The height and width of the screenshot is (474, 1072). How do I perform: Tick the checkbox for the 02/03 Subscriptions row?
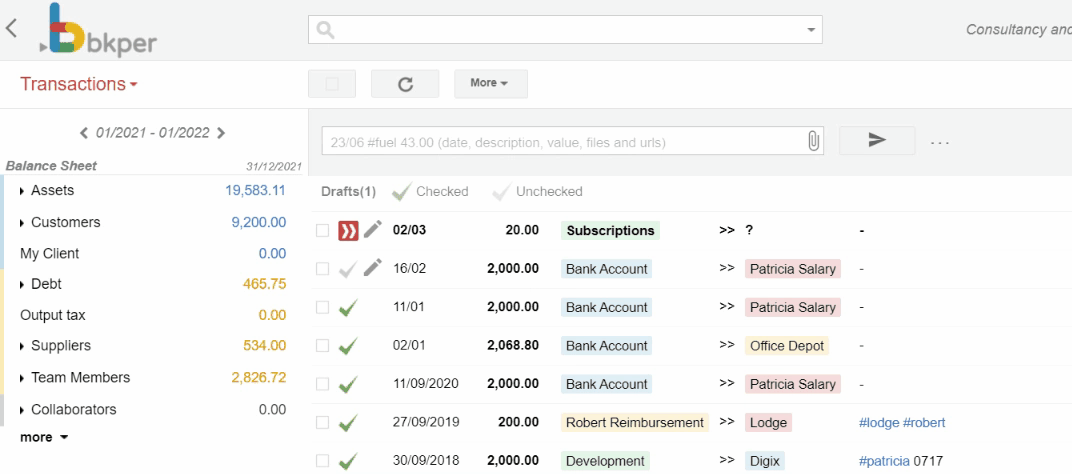pyautogui.click(x=322, y=231)
